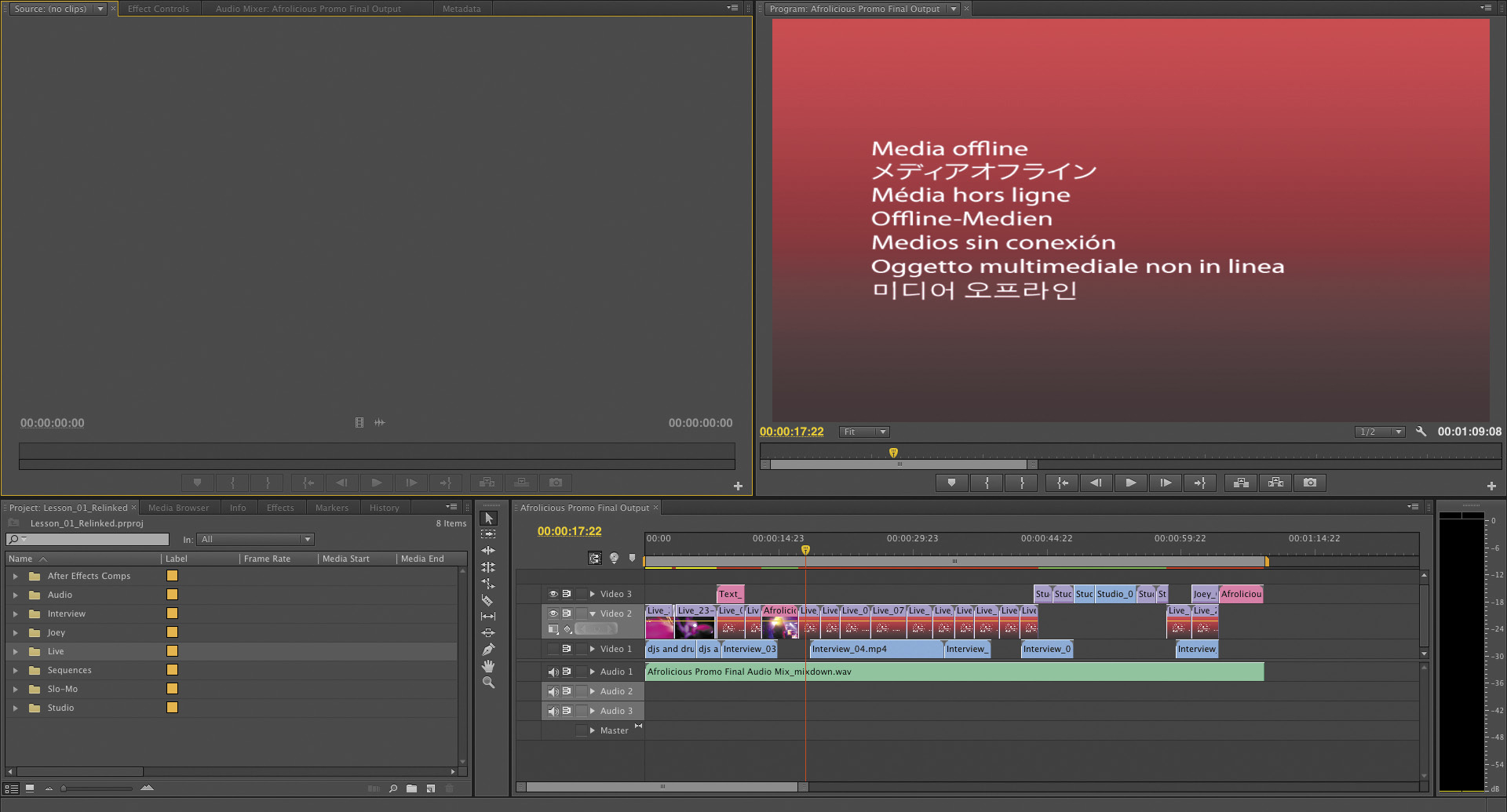The image size is (1507, 812).
Task: Open the In: All filter dropdown
Action: [x=256, y=539]
